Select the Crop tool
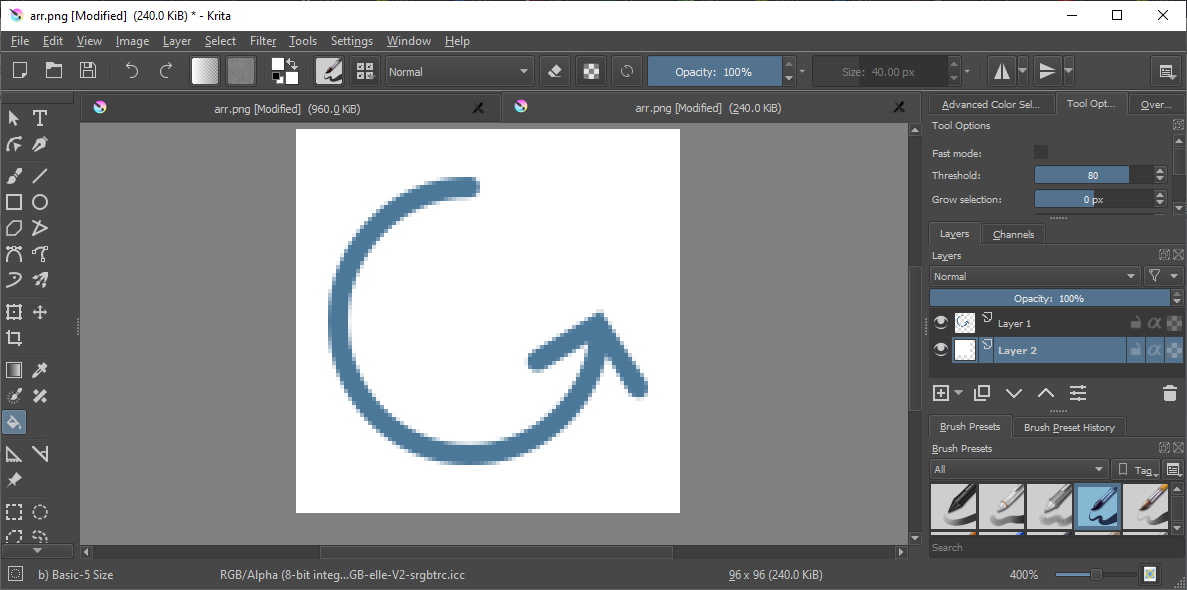 (x=14, y=338)
